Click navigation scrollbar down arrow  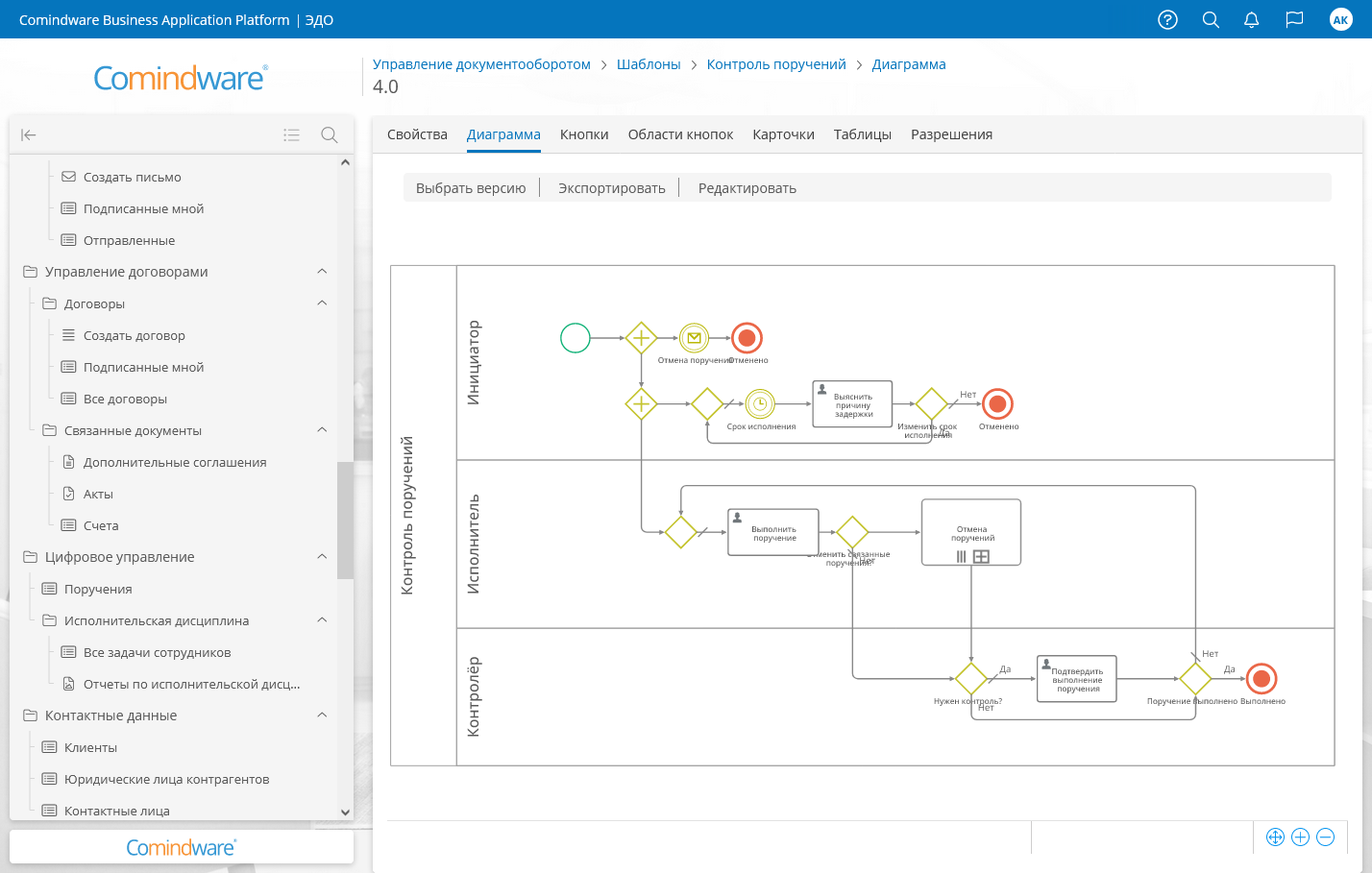click(345, 812)
